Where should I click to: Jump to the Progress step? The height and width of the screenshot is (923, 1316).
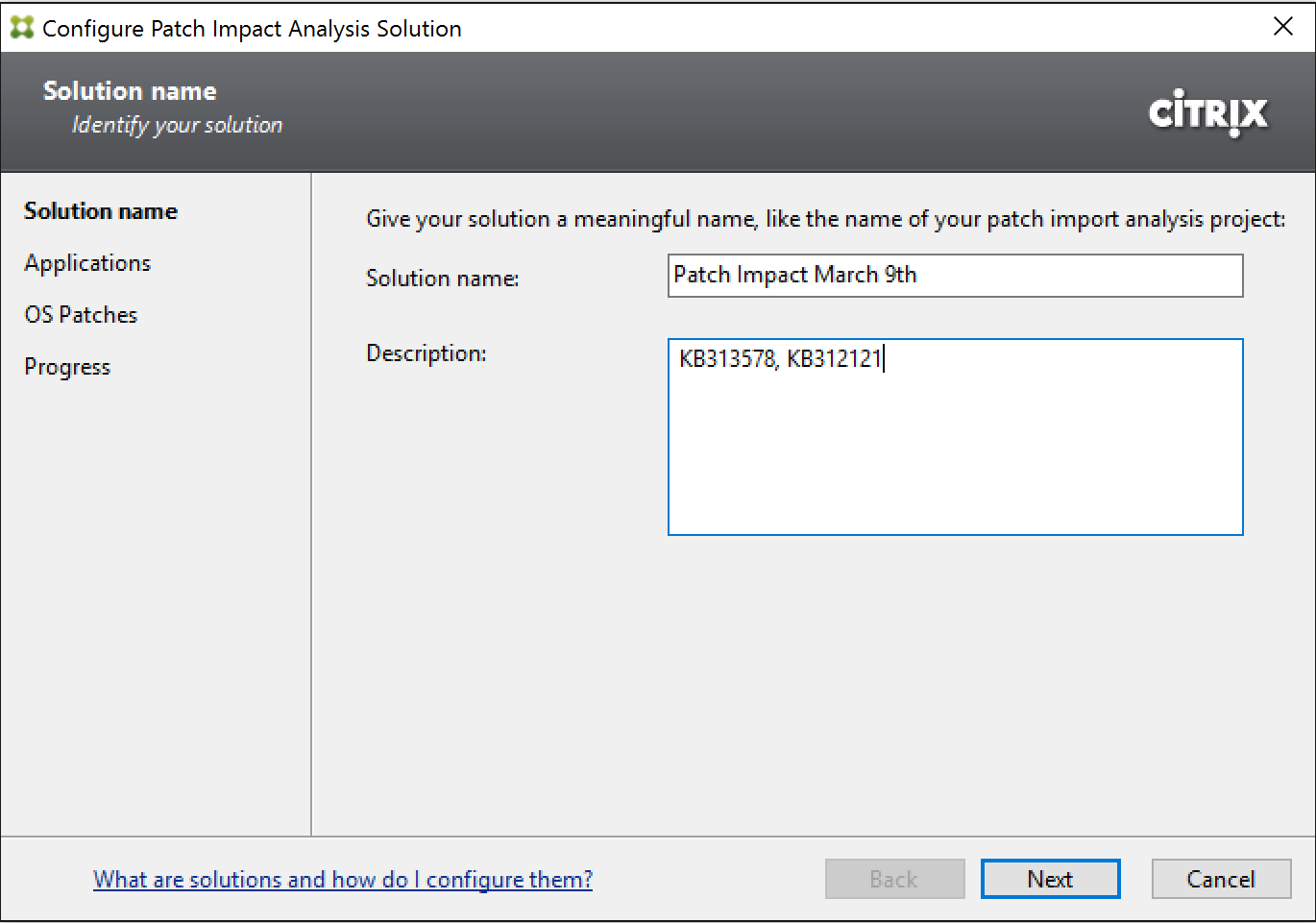coord(67,367)
